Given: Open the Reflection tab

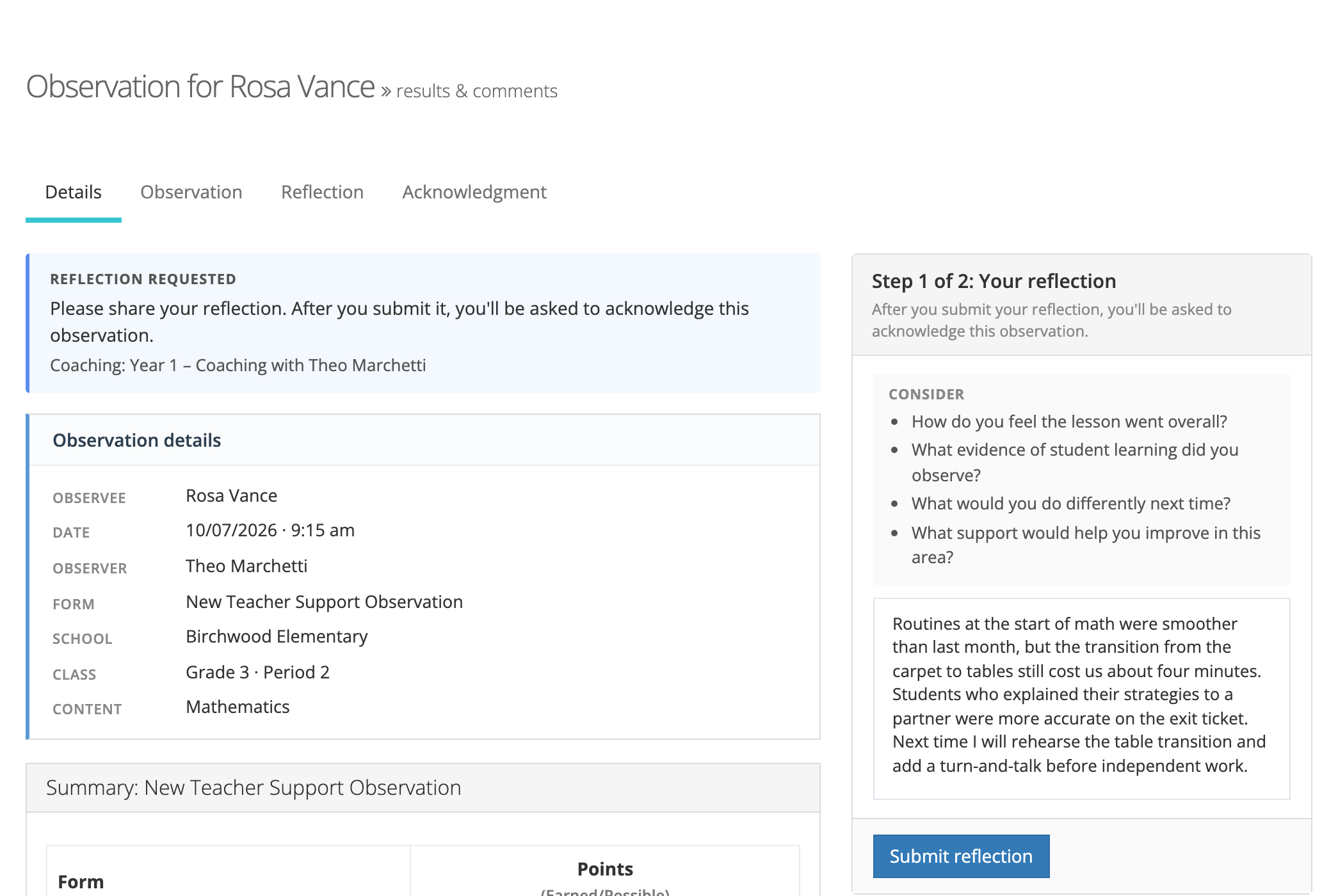Looking at the screenshot, I should [322, 192].
